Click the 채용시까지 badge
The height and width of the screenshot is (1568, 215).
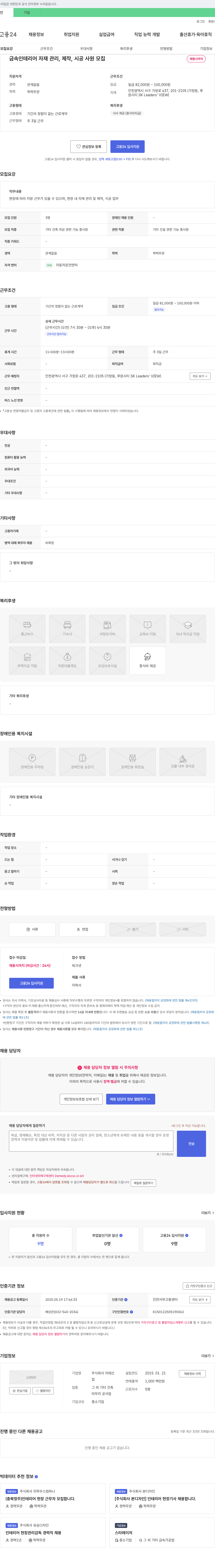click(196, 59)
